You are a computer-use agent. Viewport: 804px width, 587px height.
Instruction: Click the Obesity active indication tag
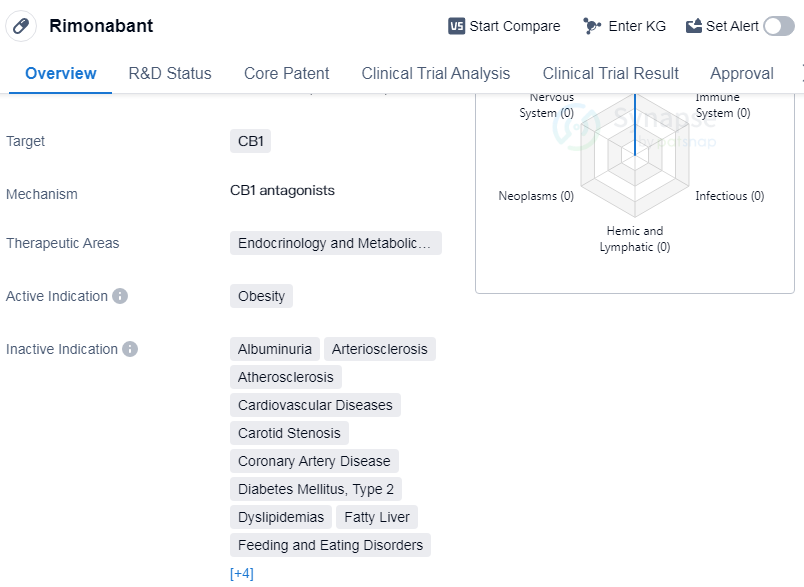pos(261,296)
